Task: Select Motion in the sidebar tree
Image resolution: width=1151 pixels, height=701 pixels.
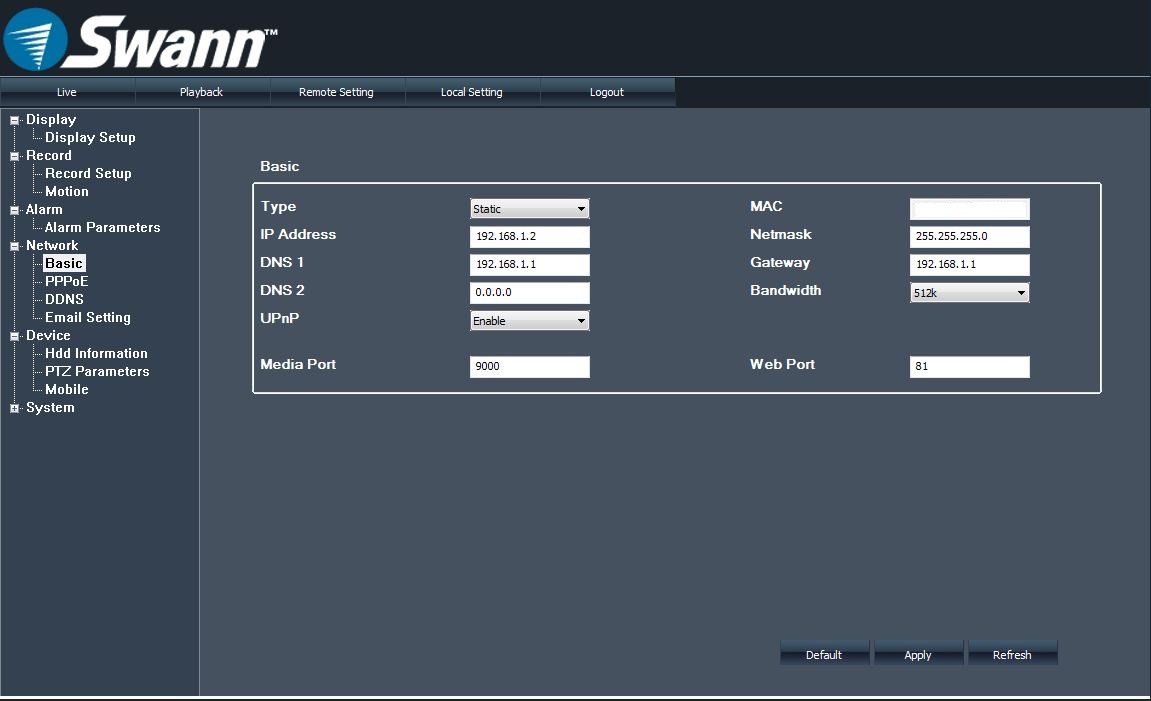Action: pos(67,191)
